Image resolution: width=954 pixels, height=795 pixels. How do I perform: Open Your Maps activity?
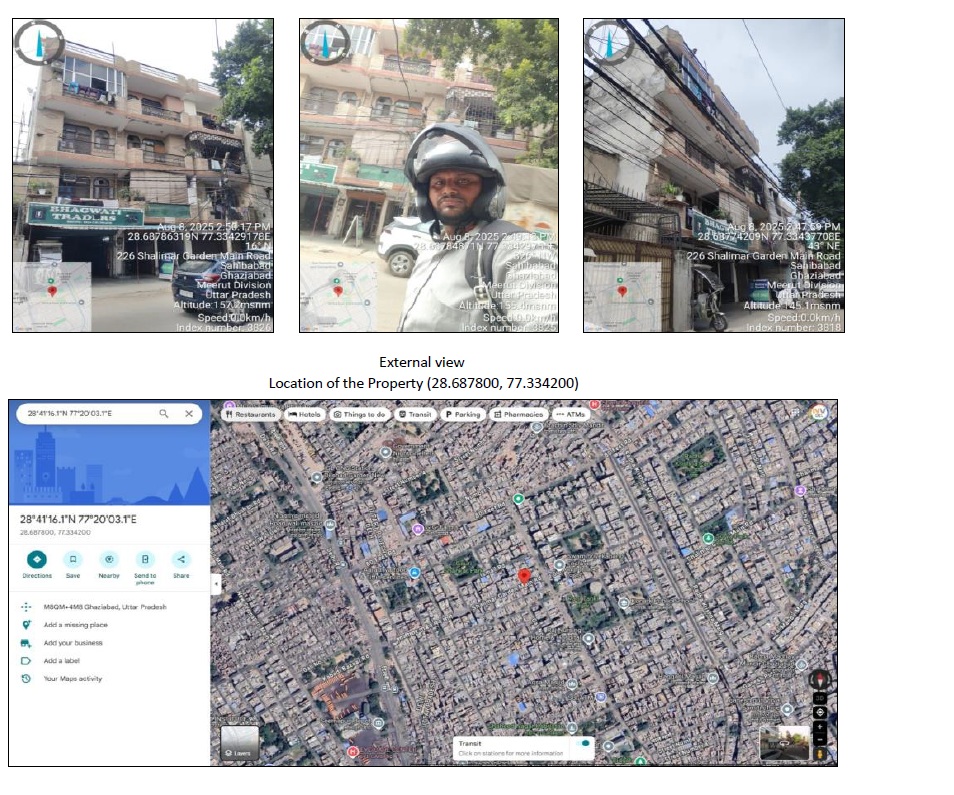[x=72, y=679]
